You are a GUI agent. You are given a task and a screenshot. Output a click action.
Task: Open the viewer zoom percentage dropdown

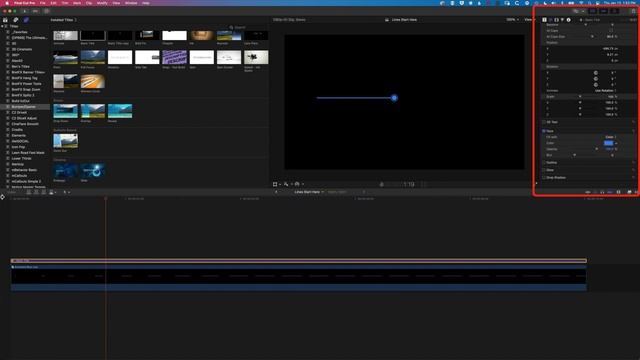click(512, 20)
